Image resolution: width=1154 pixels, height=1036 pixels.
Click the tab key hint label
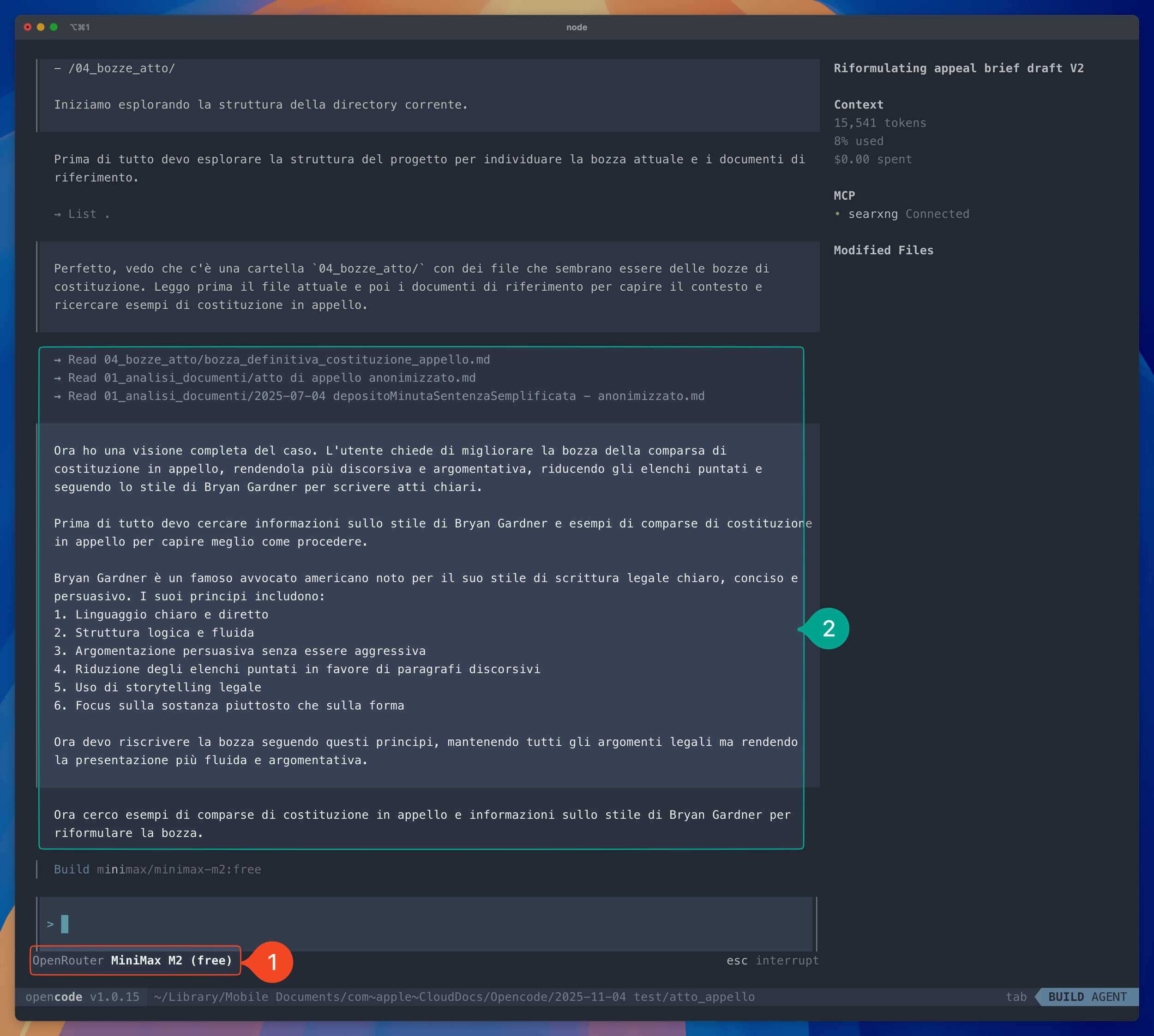(x=1016, y=997)
